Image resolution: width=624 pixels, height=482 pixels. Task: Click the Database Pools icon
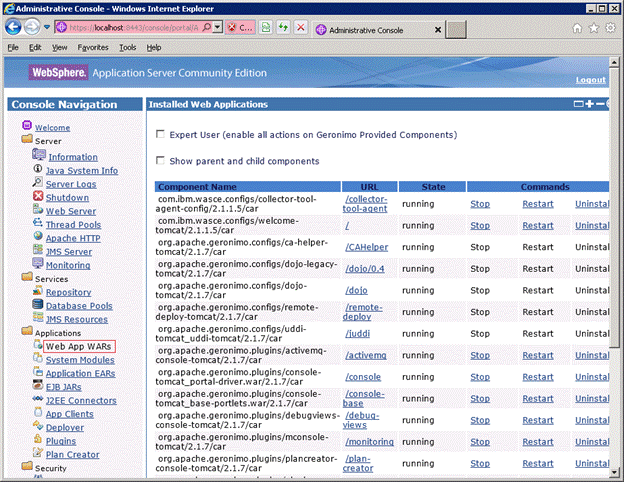[x=38, y=304]
